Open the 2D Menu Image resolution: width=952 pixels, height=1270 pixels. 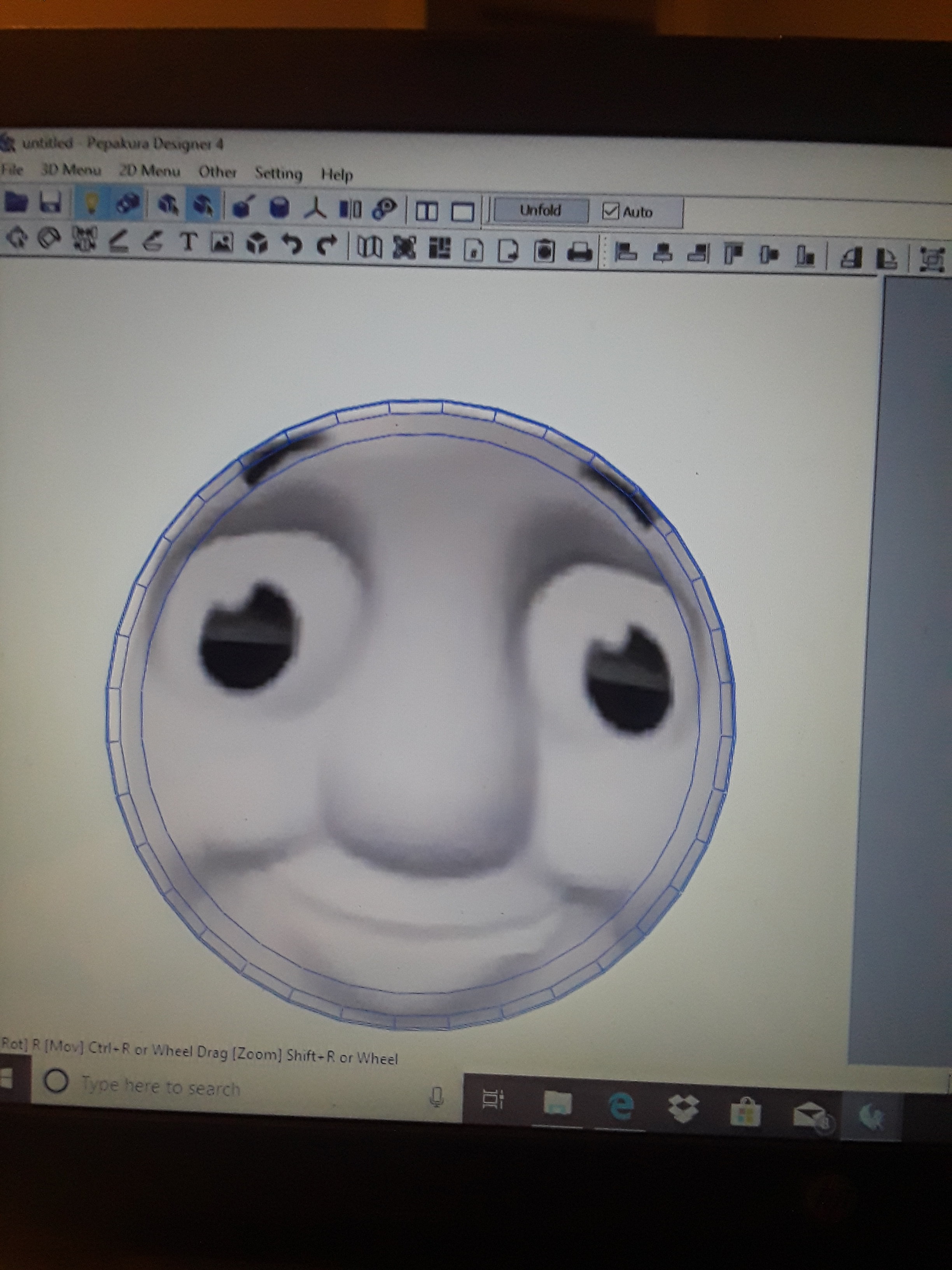(x=150, y=171)
